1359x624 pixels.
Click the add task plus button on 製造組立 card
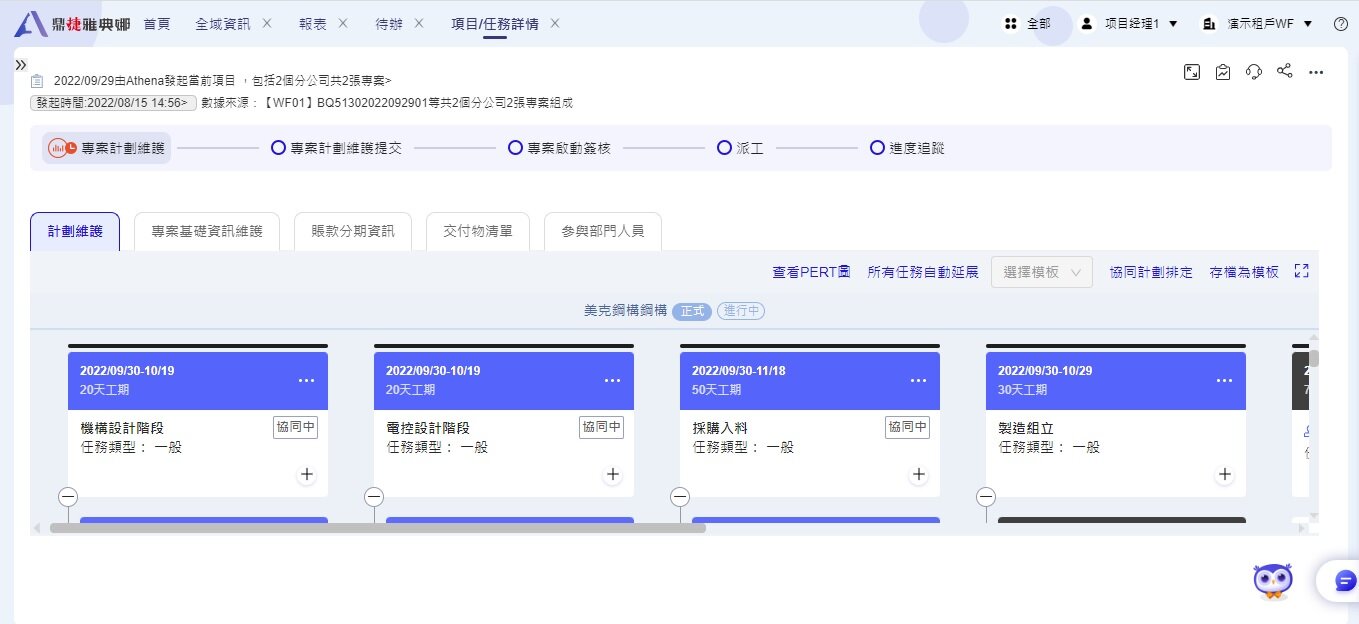[1224, 475]
